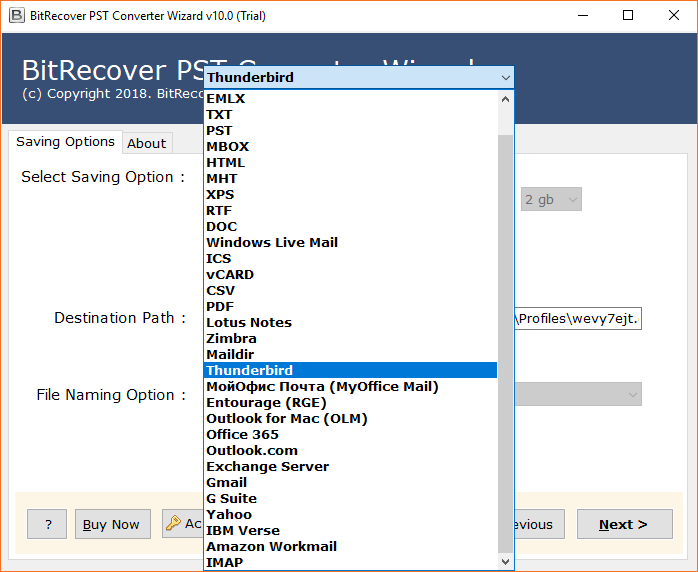
Task: Pick XPS in the dropdown
Action: point(350,195)
